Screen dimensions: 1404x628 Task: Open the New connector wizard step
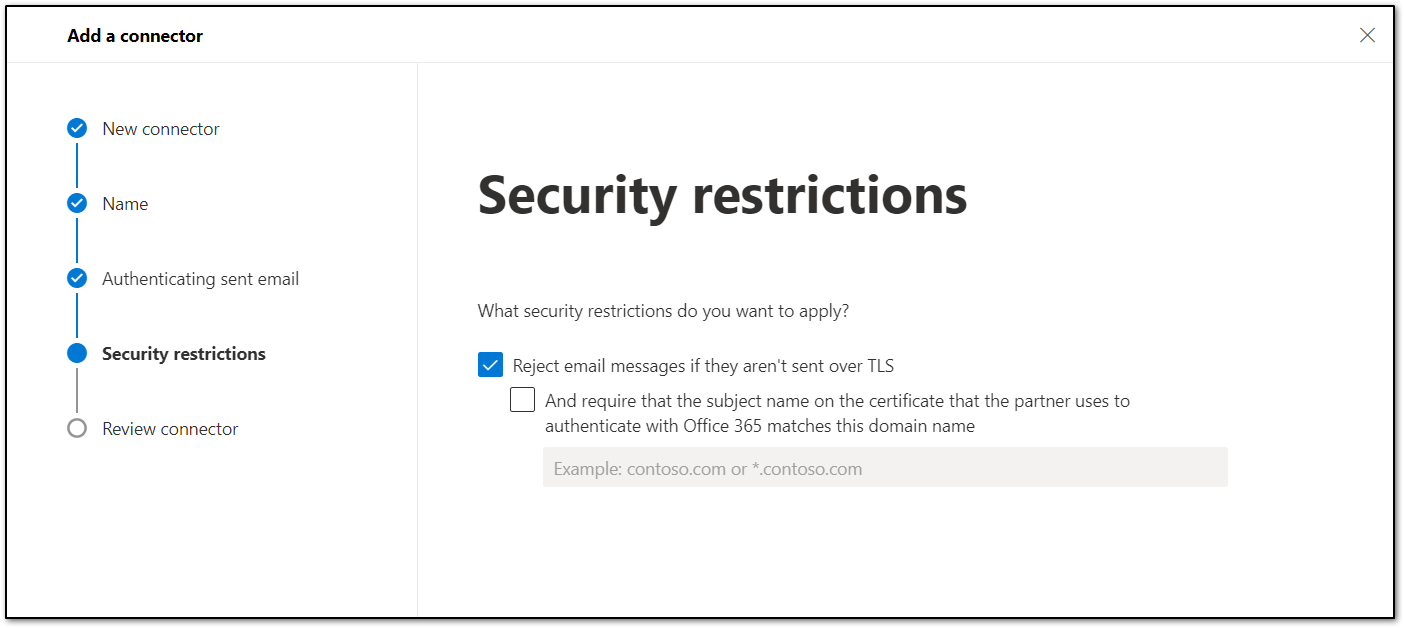coord(160,128)
